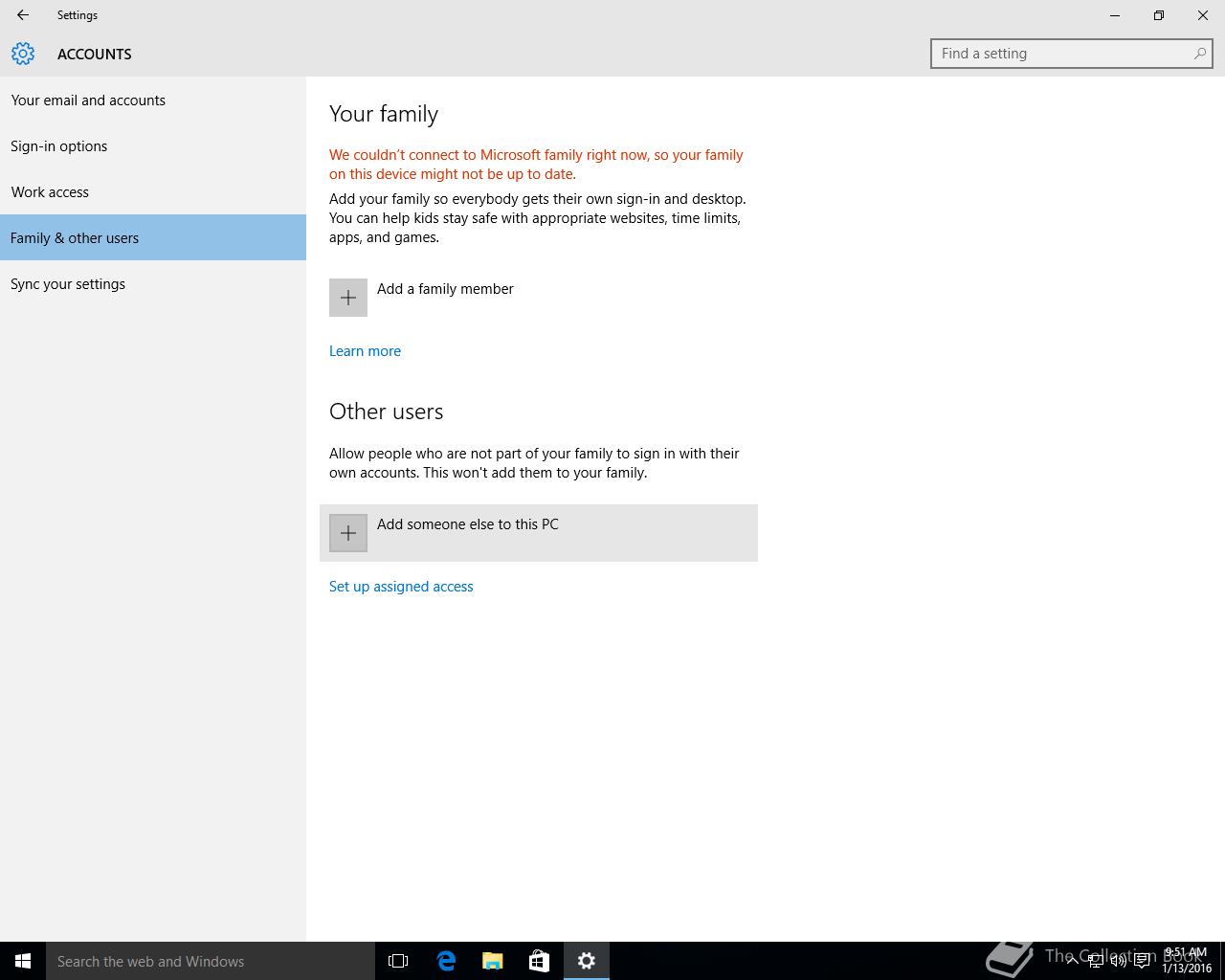
Task: Open Sign-in options
Action: [x=153, y=145]
